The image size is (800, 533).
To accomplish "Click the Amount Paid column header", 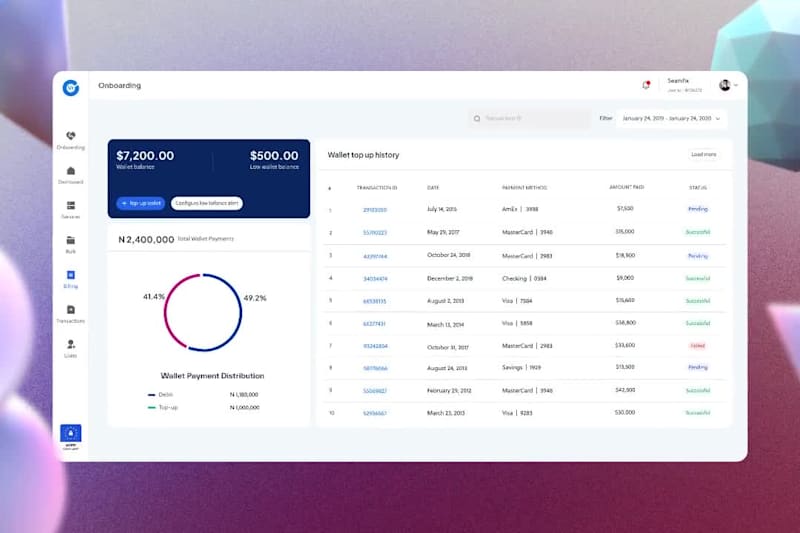I will (627, 187).
